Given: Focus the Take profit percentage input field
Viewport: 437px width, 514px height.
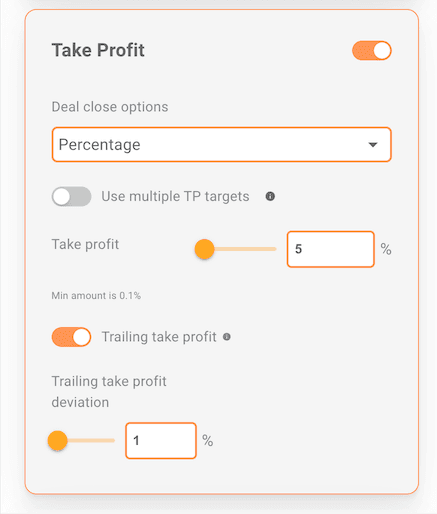Looking at the screenshot, I should (x=331, y=249).
